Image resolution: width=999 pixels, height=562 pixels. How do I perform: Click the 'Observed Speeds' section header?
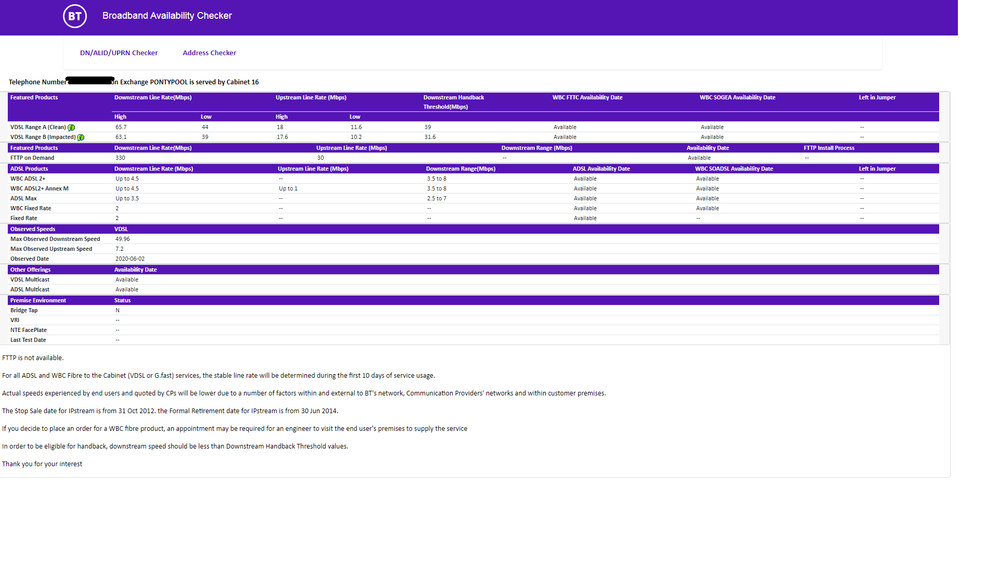[x=32, y=229]
